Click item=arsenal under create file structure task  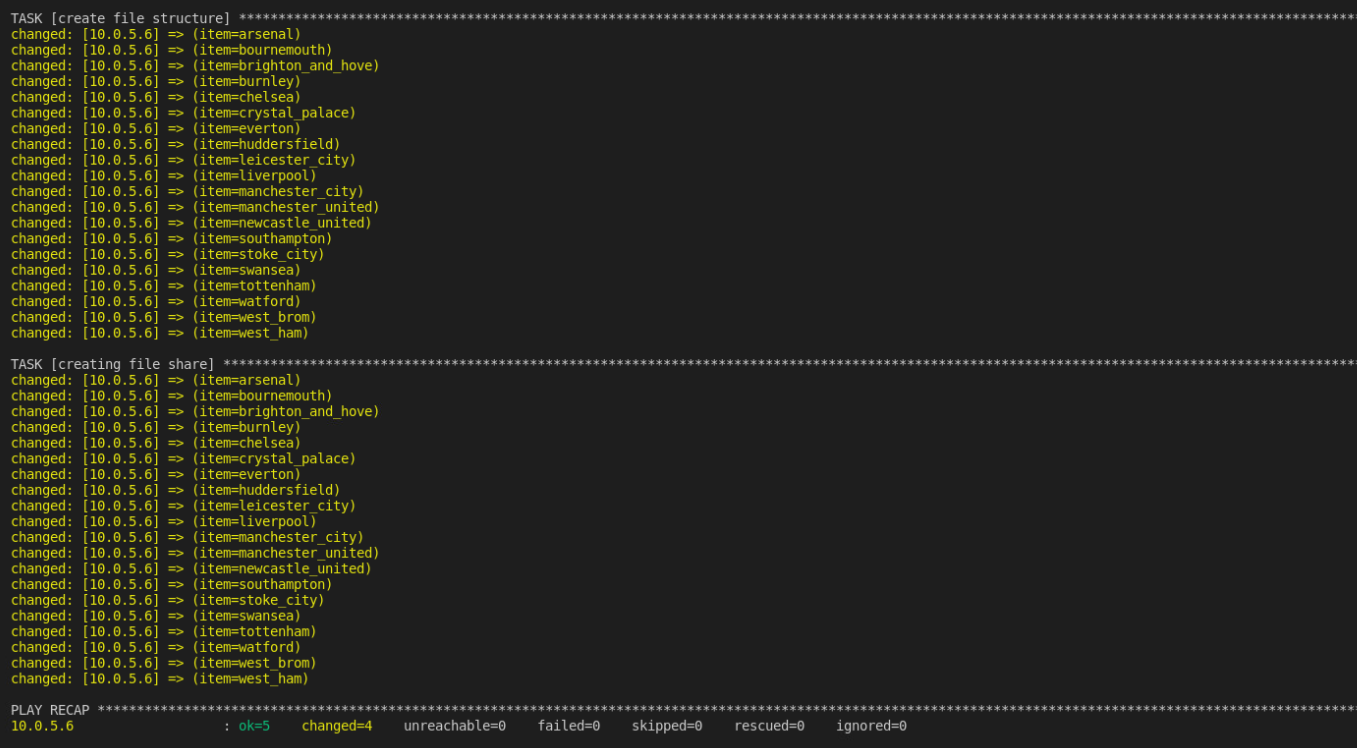pyautogui.click(x=246, y=34)
